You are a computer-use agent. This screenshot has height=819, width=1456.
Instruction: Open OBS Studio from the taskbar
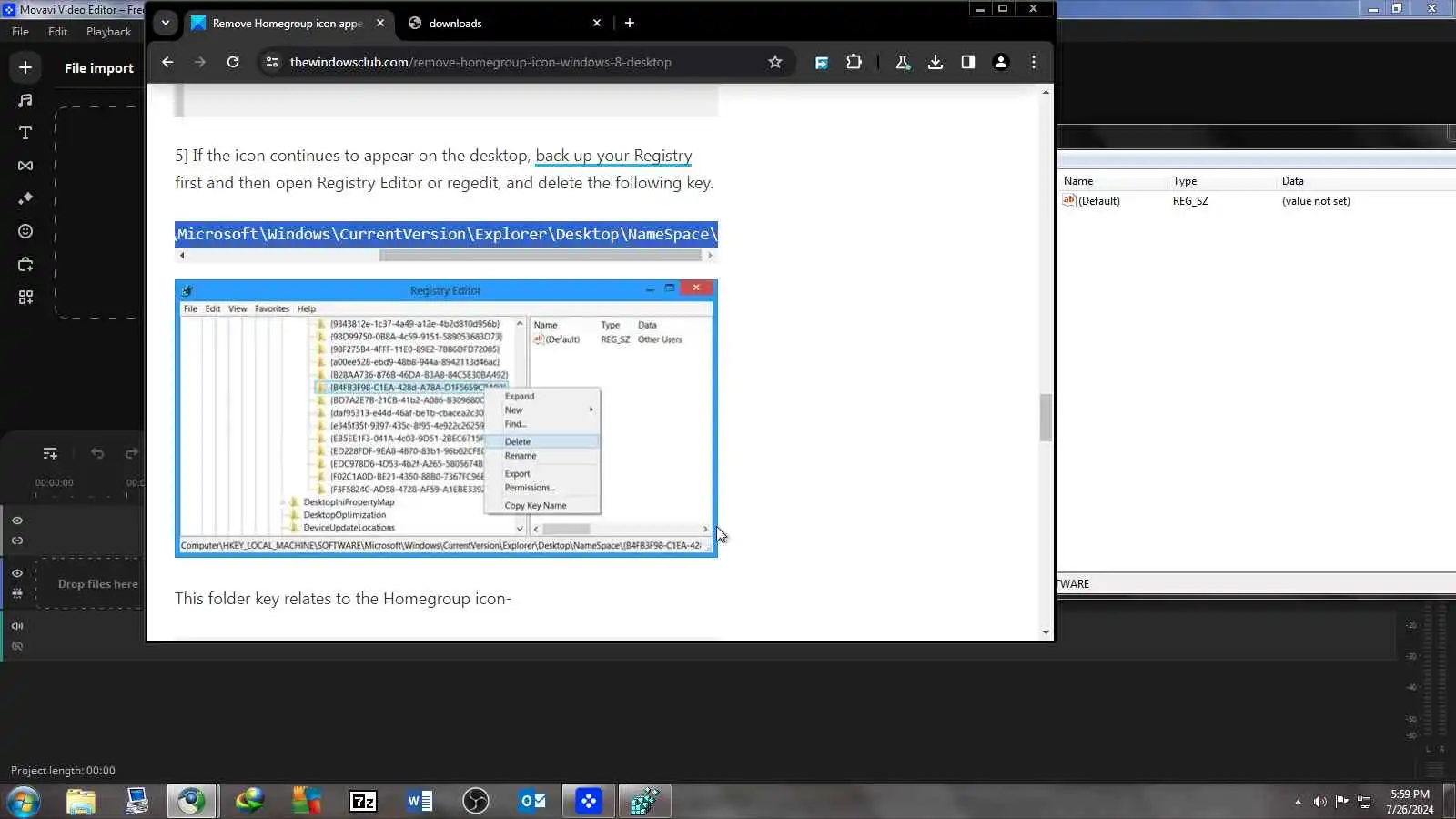pyautogui.click(x=476, y=801)
